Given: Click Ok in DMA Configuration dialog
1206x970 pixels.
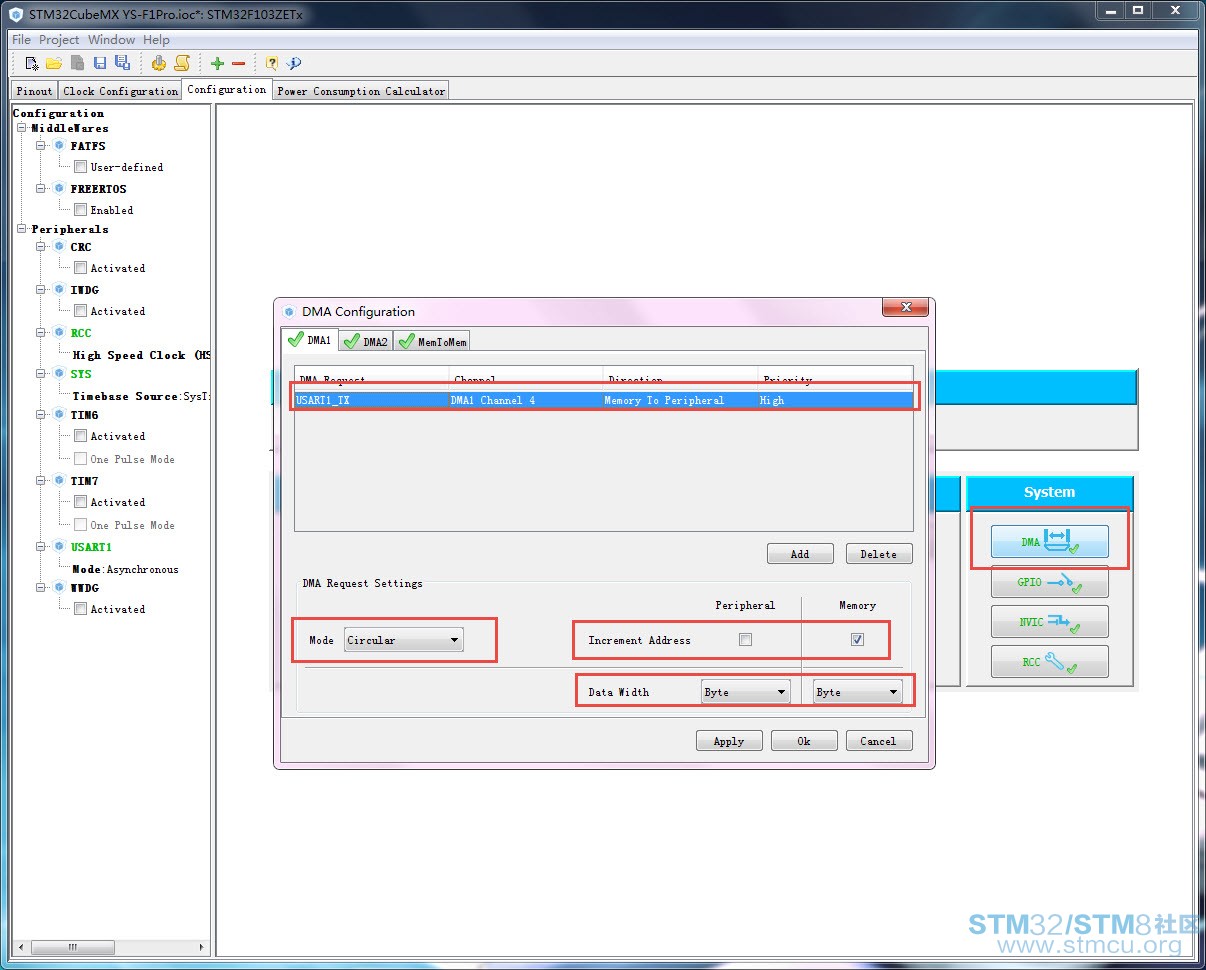Looking at the screenshot, I should pos(804,741).
